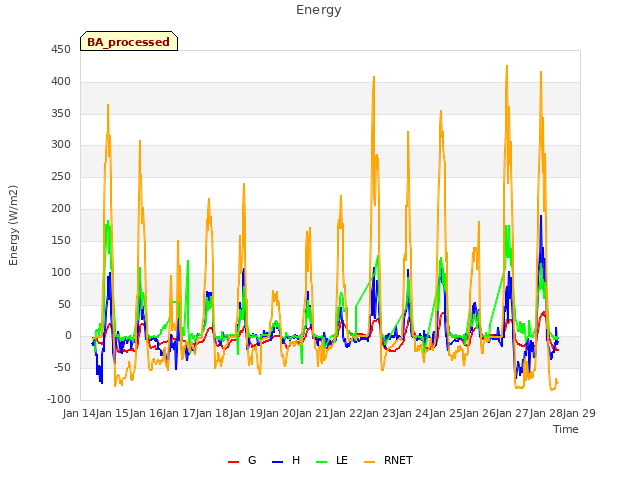Click the Jan 23 x-axis date label
This screenshot has width=640, height=480.
pyautogui.click(x=380, y=413)
